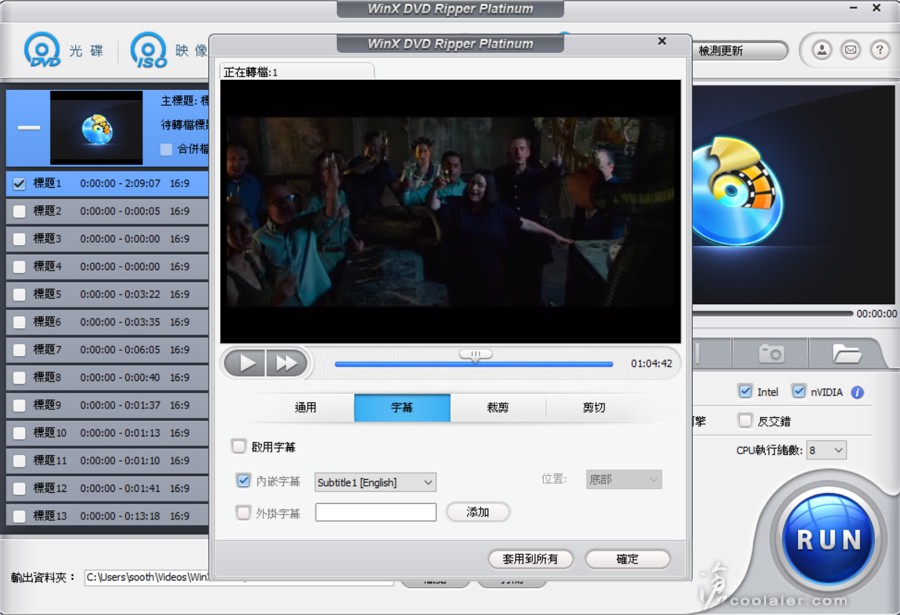Click the external subtitle path field

(x=376, y=512)
